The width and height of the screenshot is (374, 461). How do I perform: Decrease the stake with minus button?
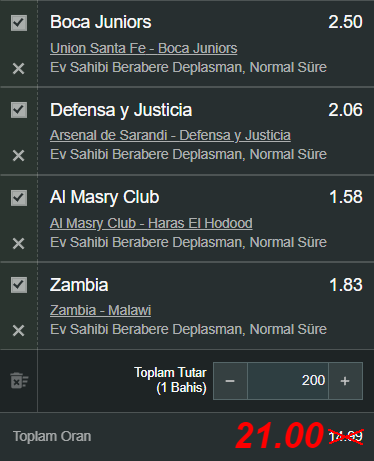(x=230, y=381)
